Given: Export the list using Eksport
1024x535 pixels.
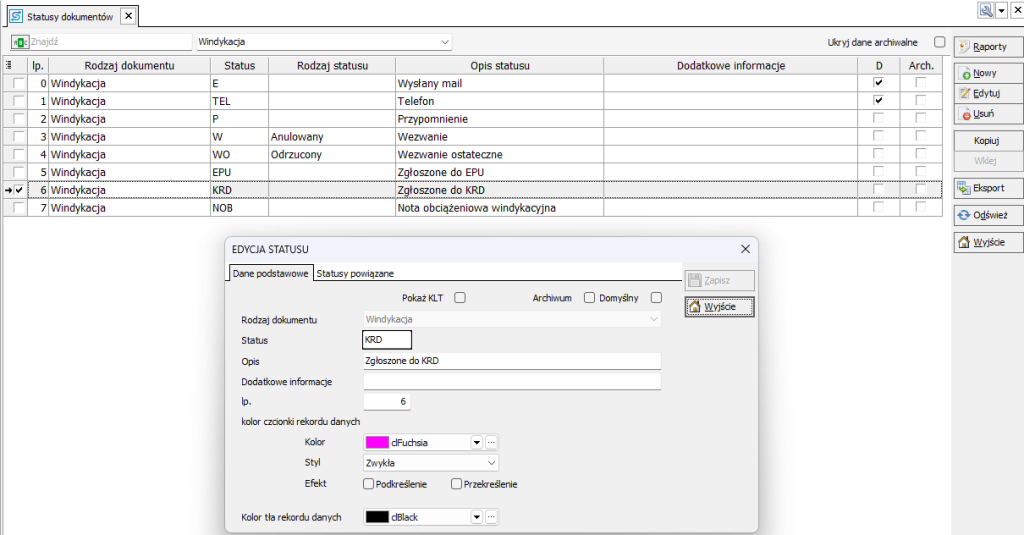Looking at the screenshot, I should (x=988, y=188).
